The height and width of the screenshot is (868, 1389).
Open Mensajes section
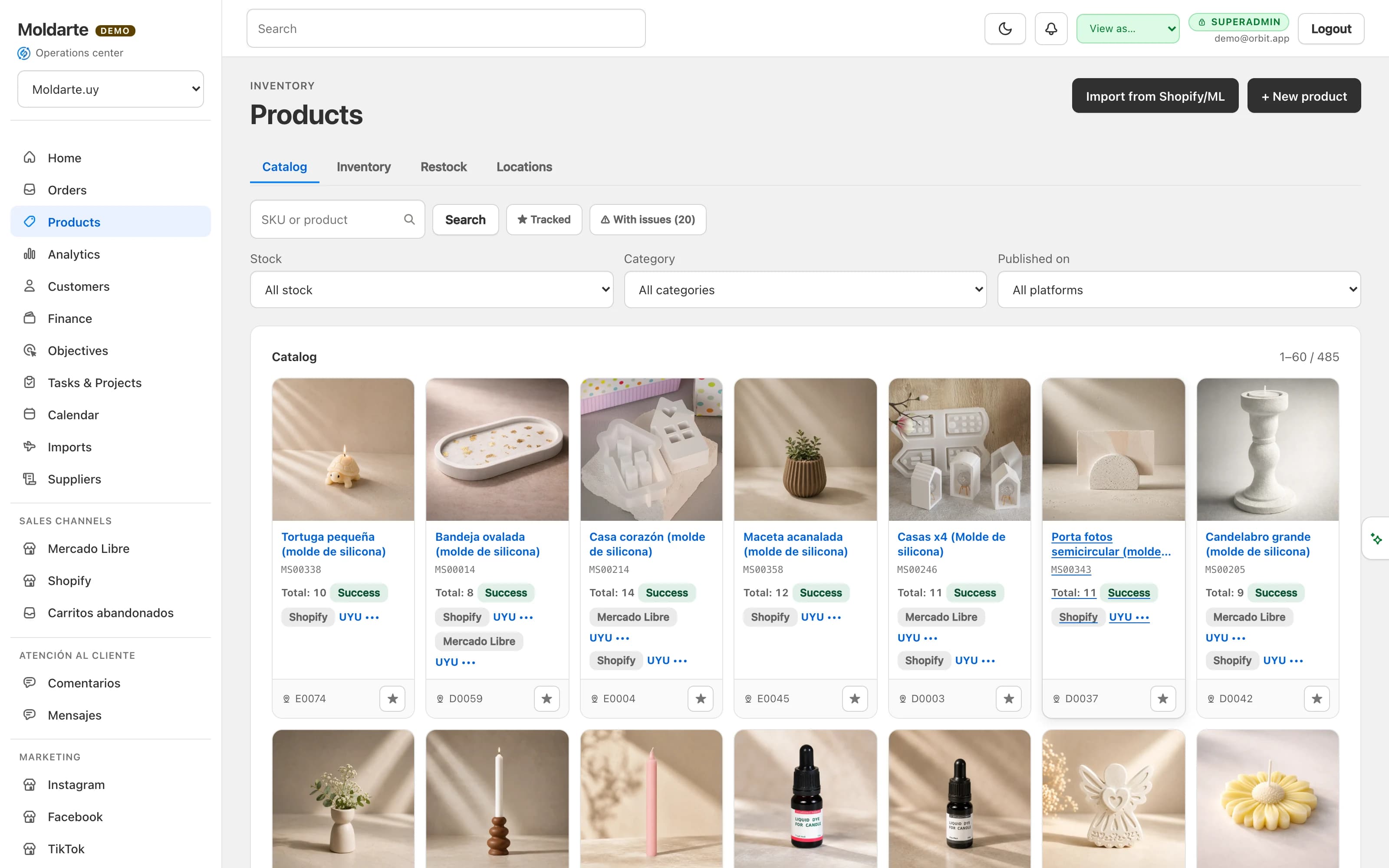point(110,715)
